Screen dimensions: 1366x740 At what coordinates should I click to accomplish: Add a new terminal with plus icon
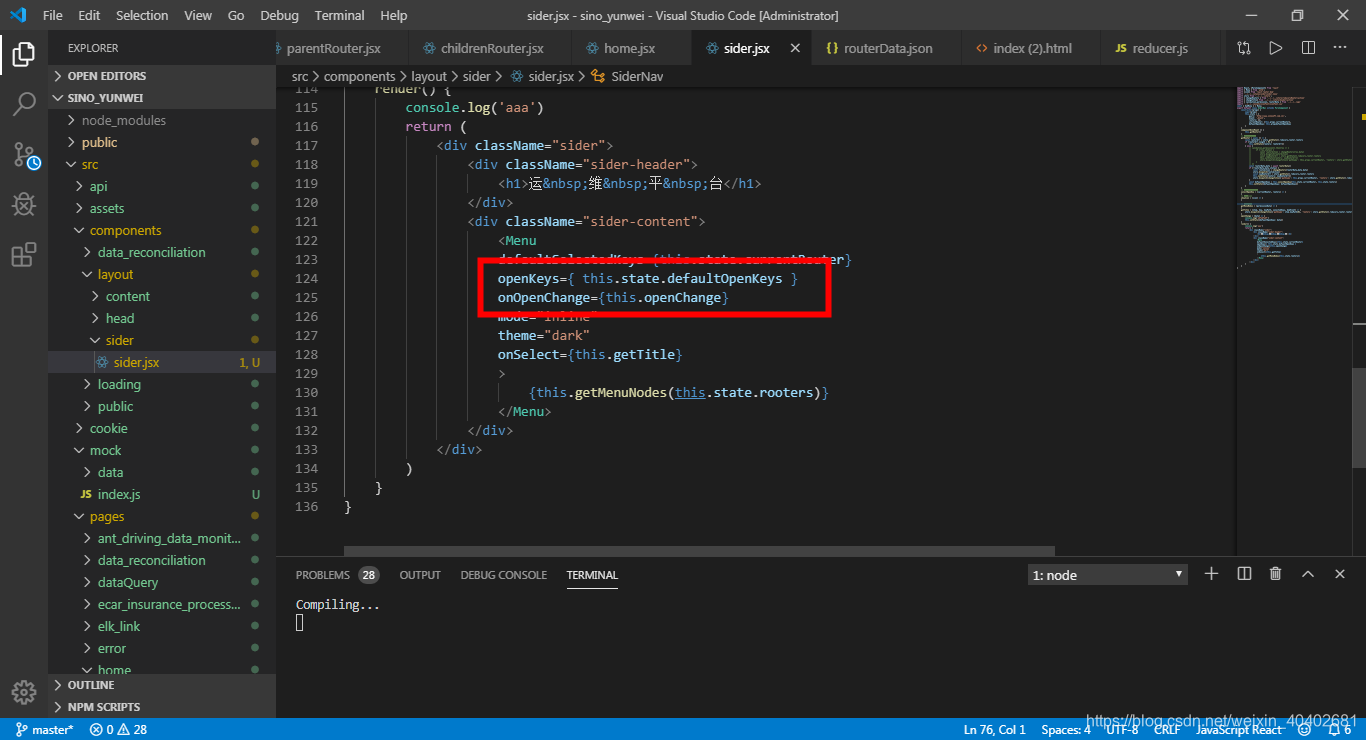click(x=1211, y=574)
